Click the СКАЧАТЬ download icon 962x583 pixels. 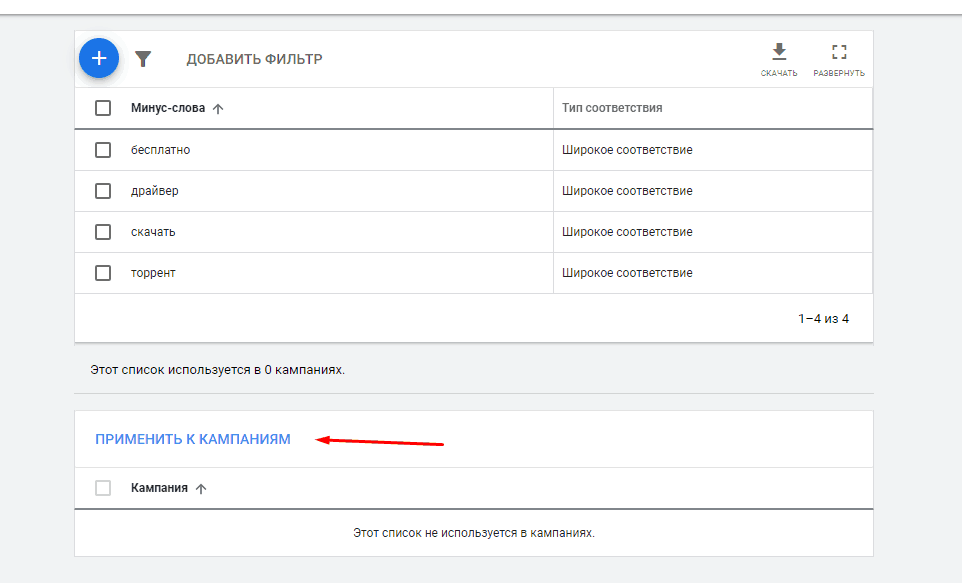(x=778, y=51)
